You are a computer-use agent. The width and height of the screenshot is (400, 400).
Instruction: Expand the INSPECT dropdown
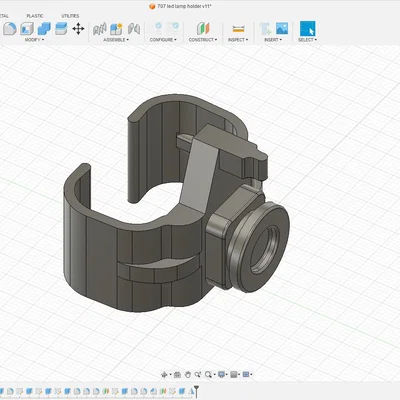[238, 40]
